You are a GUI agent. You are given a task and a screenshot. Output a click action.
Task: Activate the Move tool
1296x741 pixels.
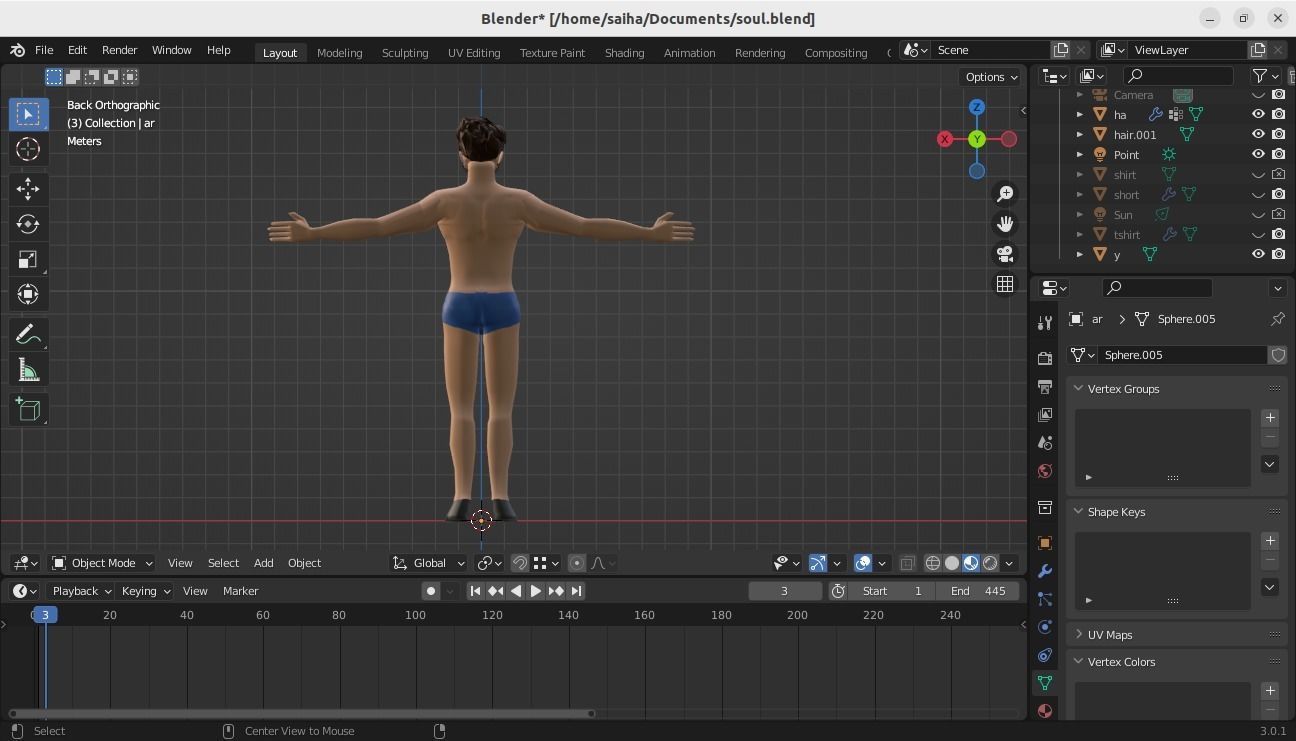point(28,188)
